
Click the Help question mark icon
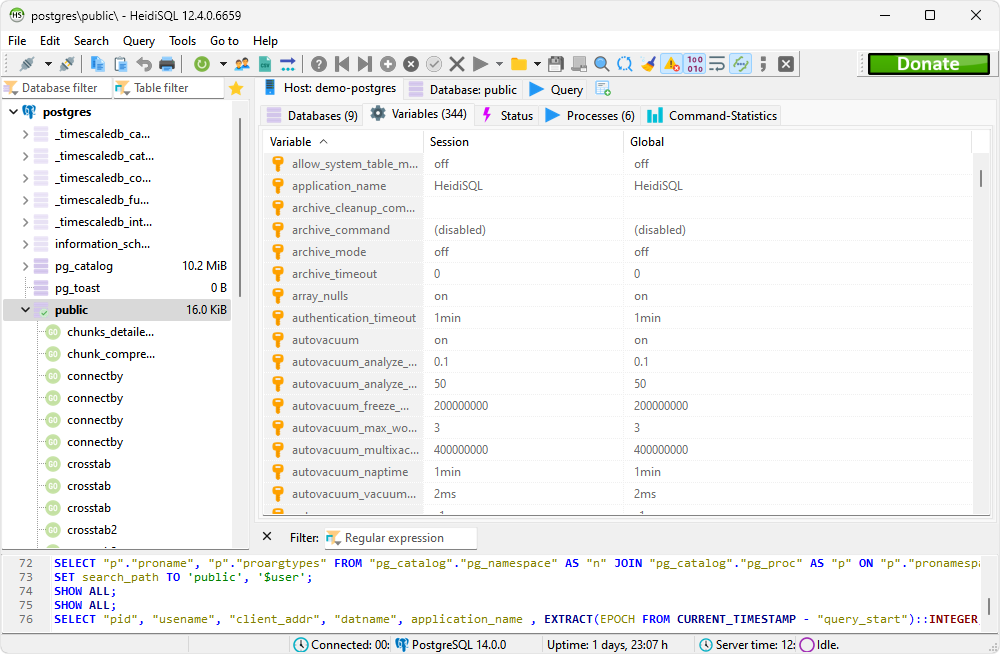pos(319,64)
